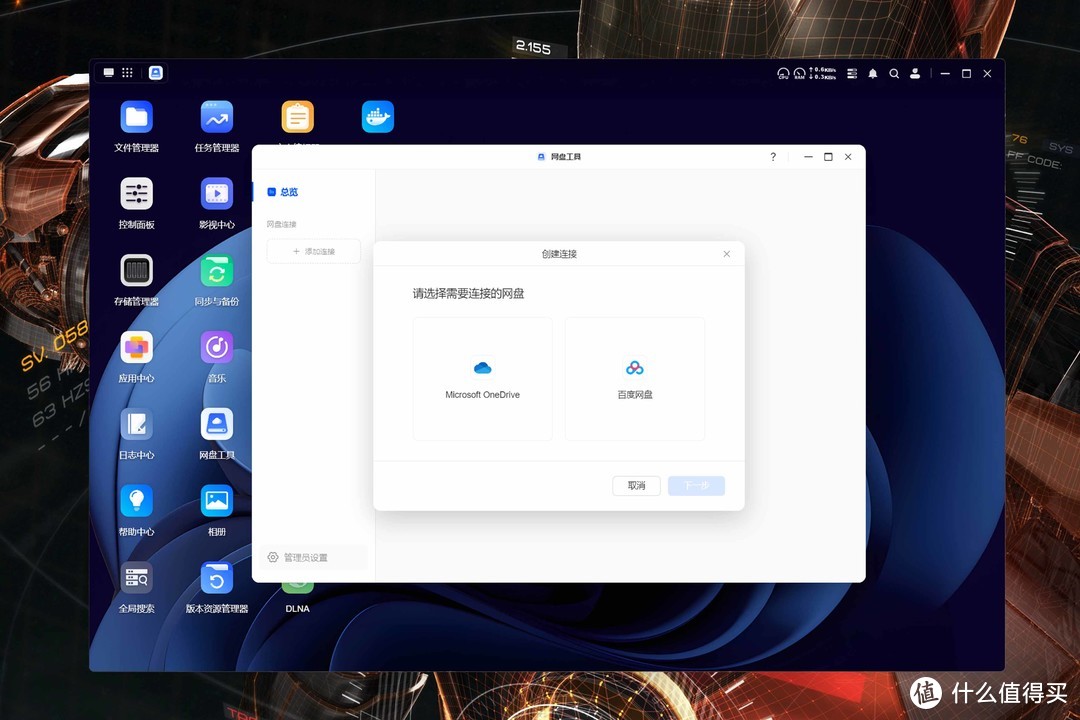Check the CPU usage monitor

(x=783, y=73)
